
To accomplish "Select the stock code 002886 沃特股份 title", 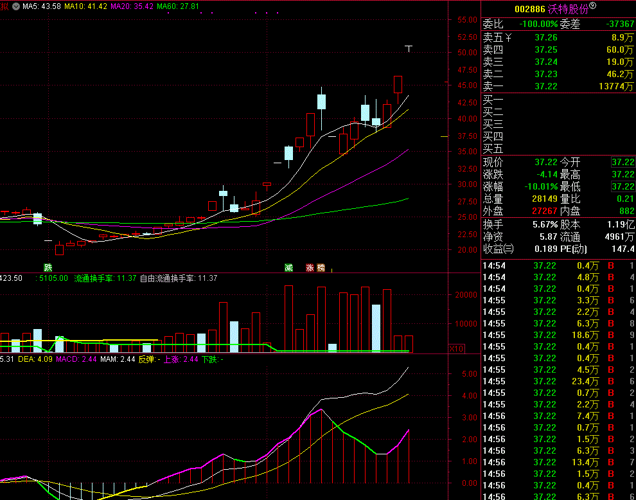I will [551, 9].
